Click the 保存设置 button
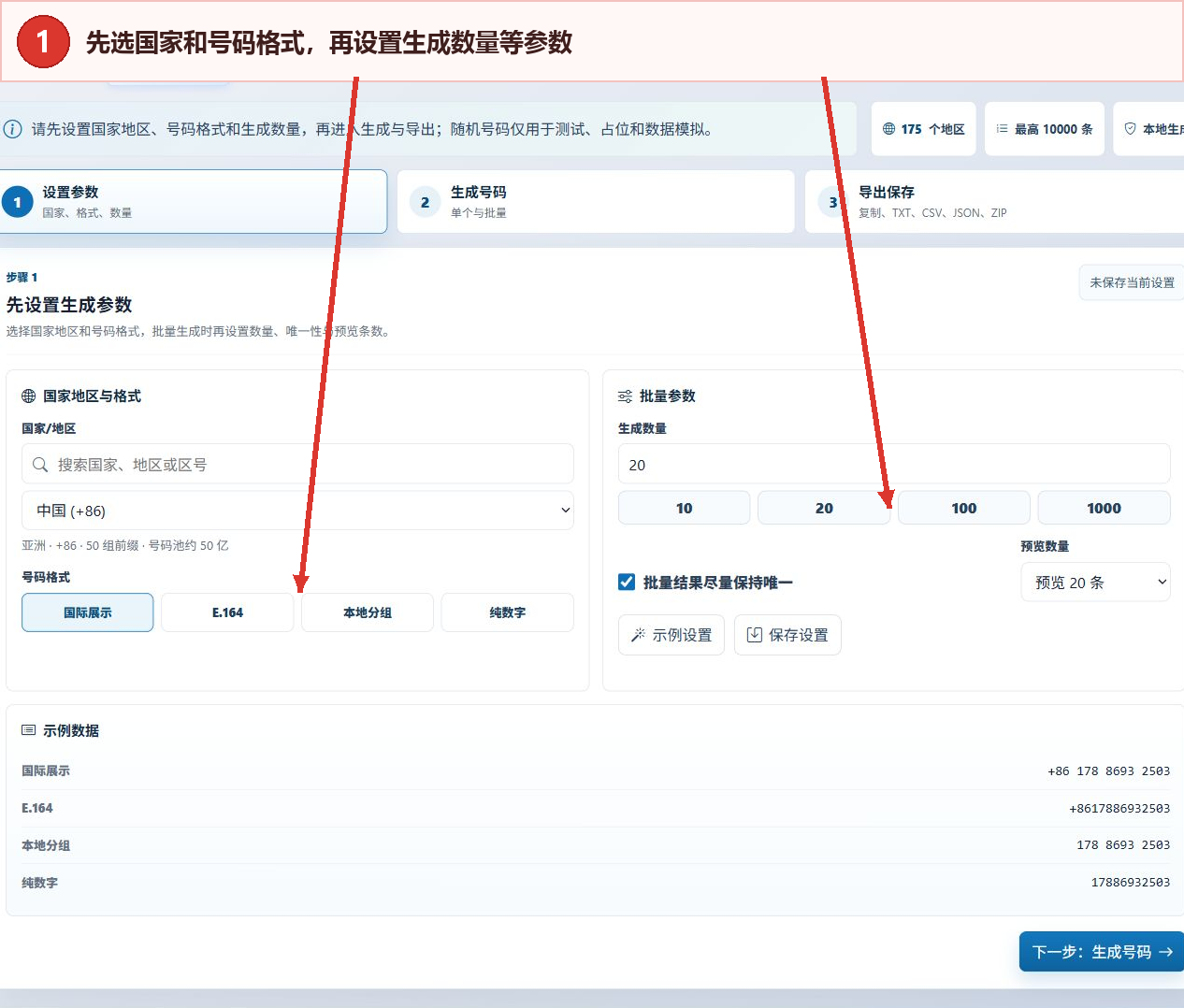This screenshot has height=1008, width=1184. [787, 635]
